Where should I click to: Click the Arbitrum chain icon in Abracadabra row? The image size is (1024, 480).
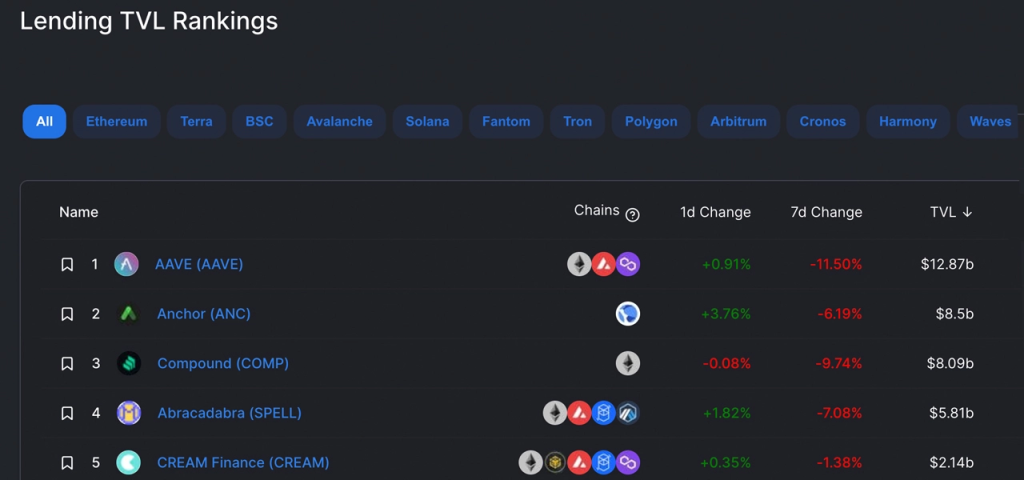click(x=628, y=413)
